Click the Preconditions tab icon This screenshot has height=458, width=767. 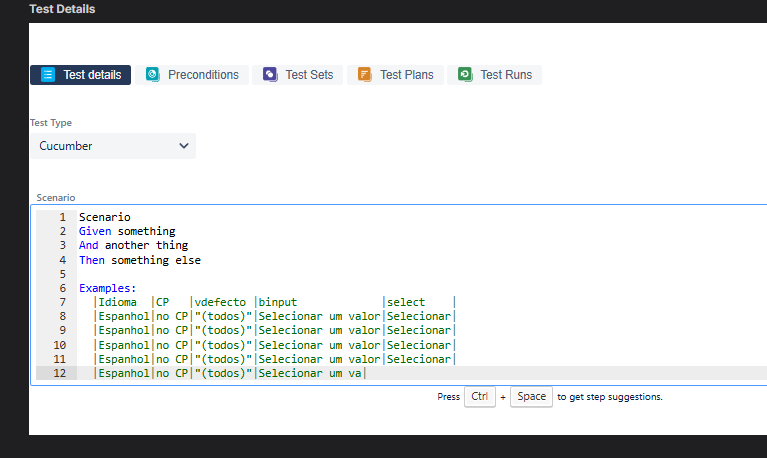pos(153,75)
